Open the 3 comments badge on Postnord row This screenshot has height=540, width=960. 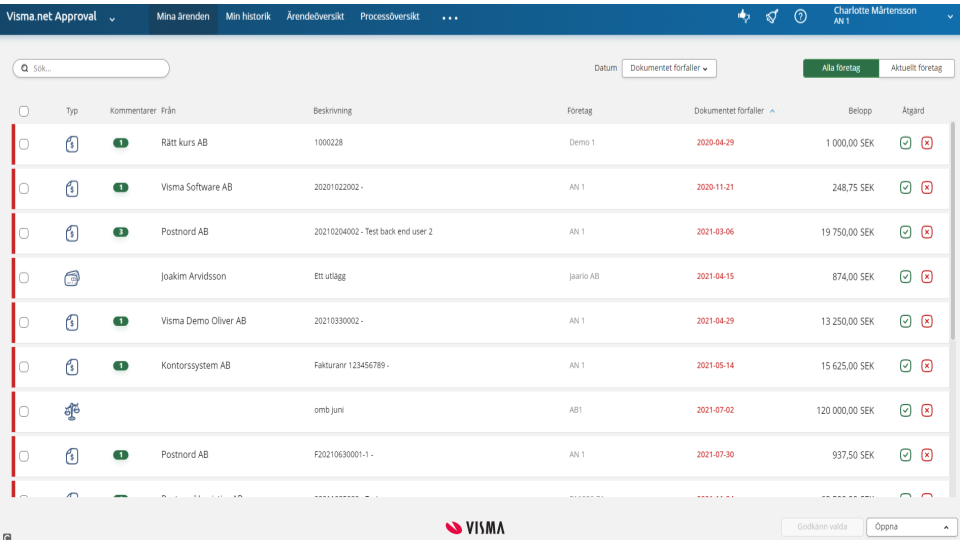coord(121,232)
